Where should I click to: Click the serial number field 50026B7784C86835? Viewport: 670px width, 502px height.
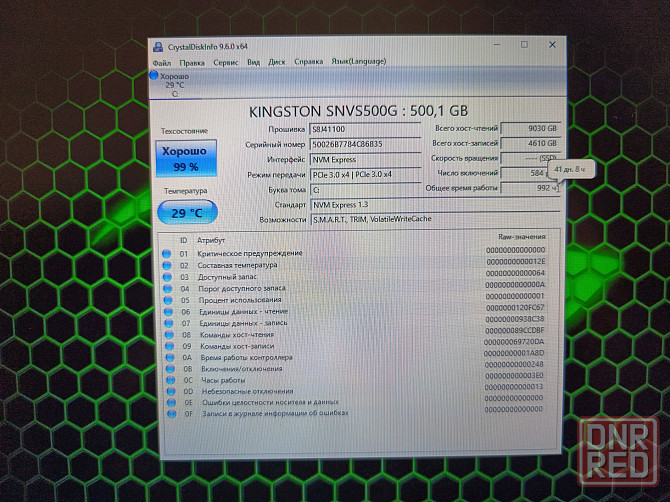click(365, 144)
